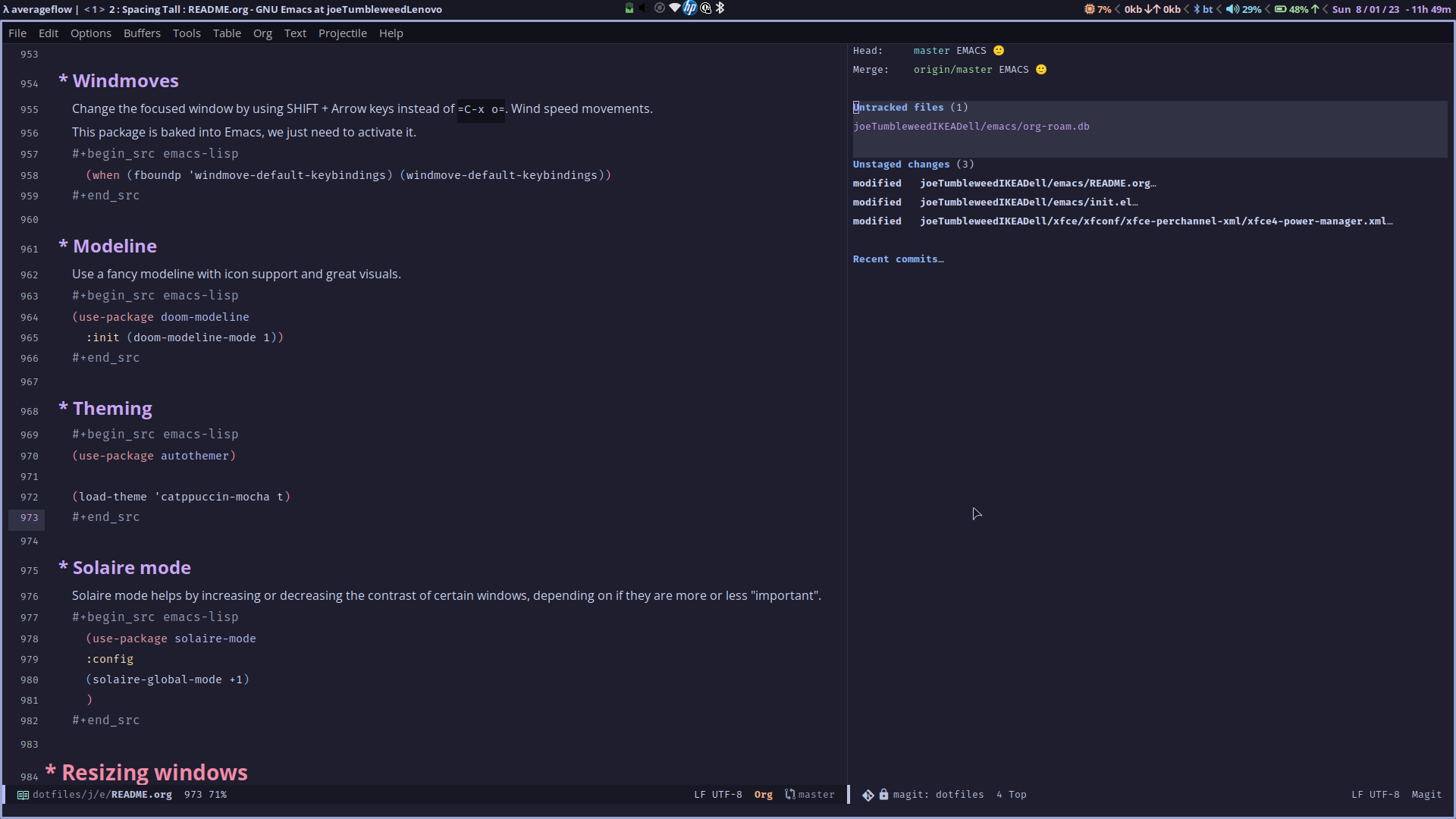Click the UTF-8 encoding indicator in modeline
The image size is (1456, 819).
click(x=726, y=794)
